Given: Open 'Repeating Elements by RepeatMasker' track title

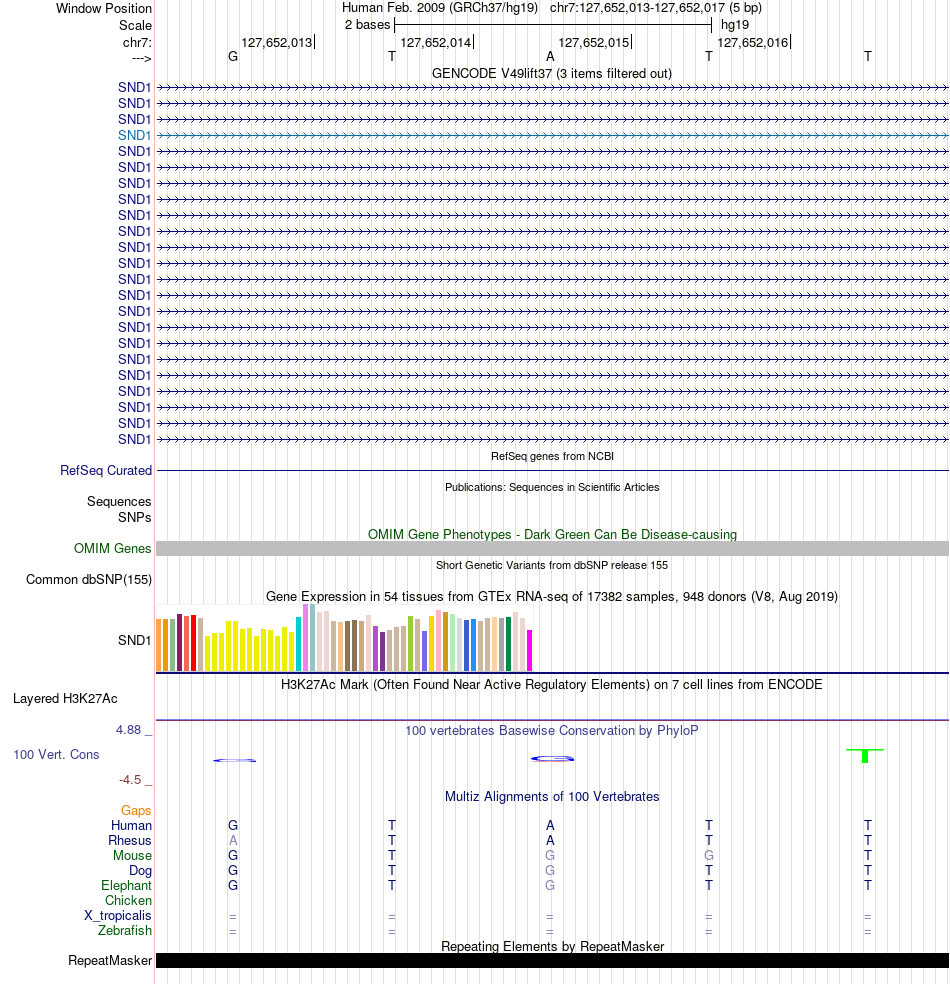Looking at the screenshot, I should click(552, 946).
